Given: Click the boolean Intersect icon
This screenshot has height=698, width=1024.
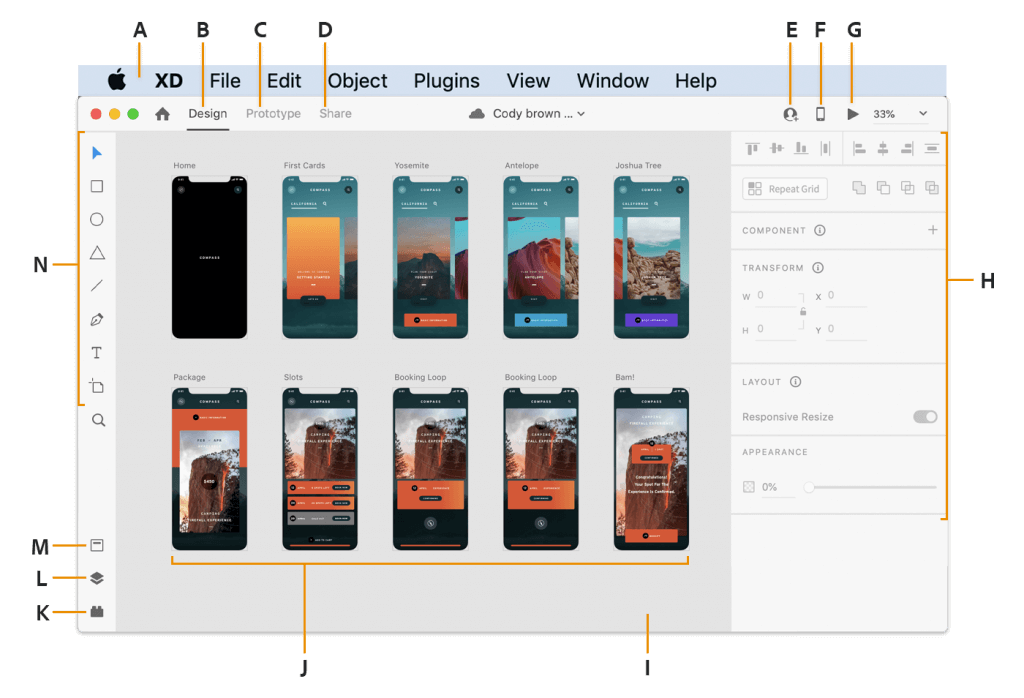Looking at the screenshot, I should [907, 188].
